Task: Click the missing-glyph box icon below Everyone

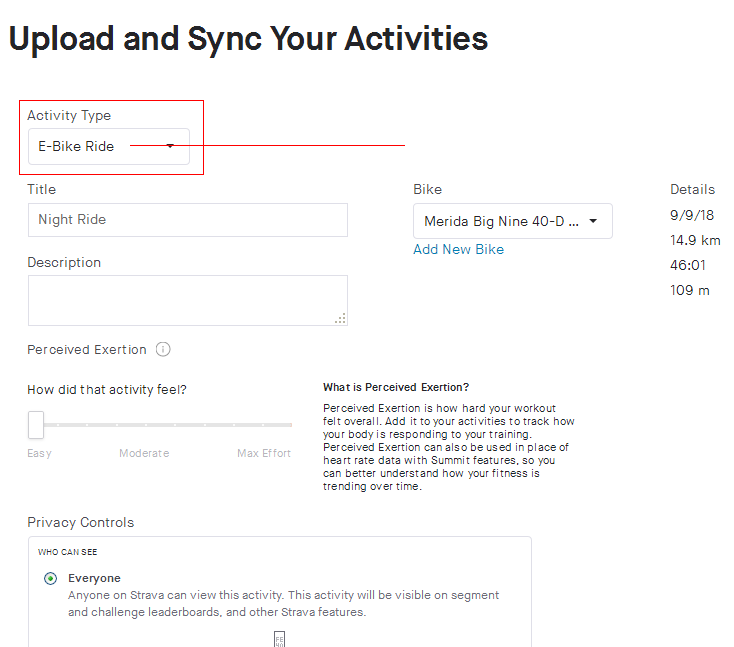Action: point(279,639)
